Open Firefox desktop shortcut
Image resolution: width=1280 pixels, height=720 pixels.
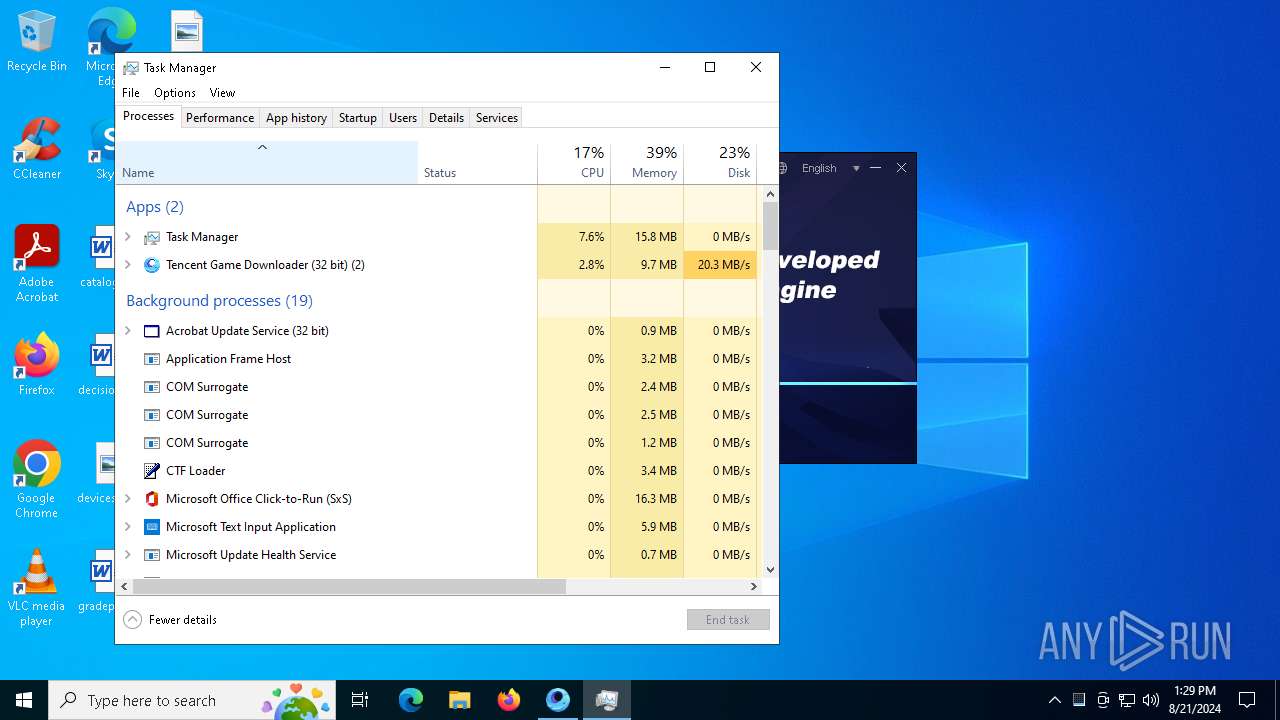coord(36,364)
